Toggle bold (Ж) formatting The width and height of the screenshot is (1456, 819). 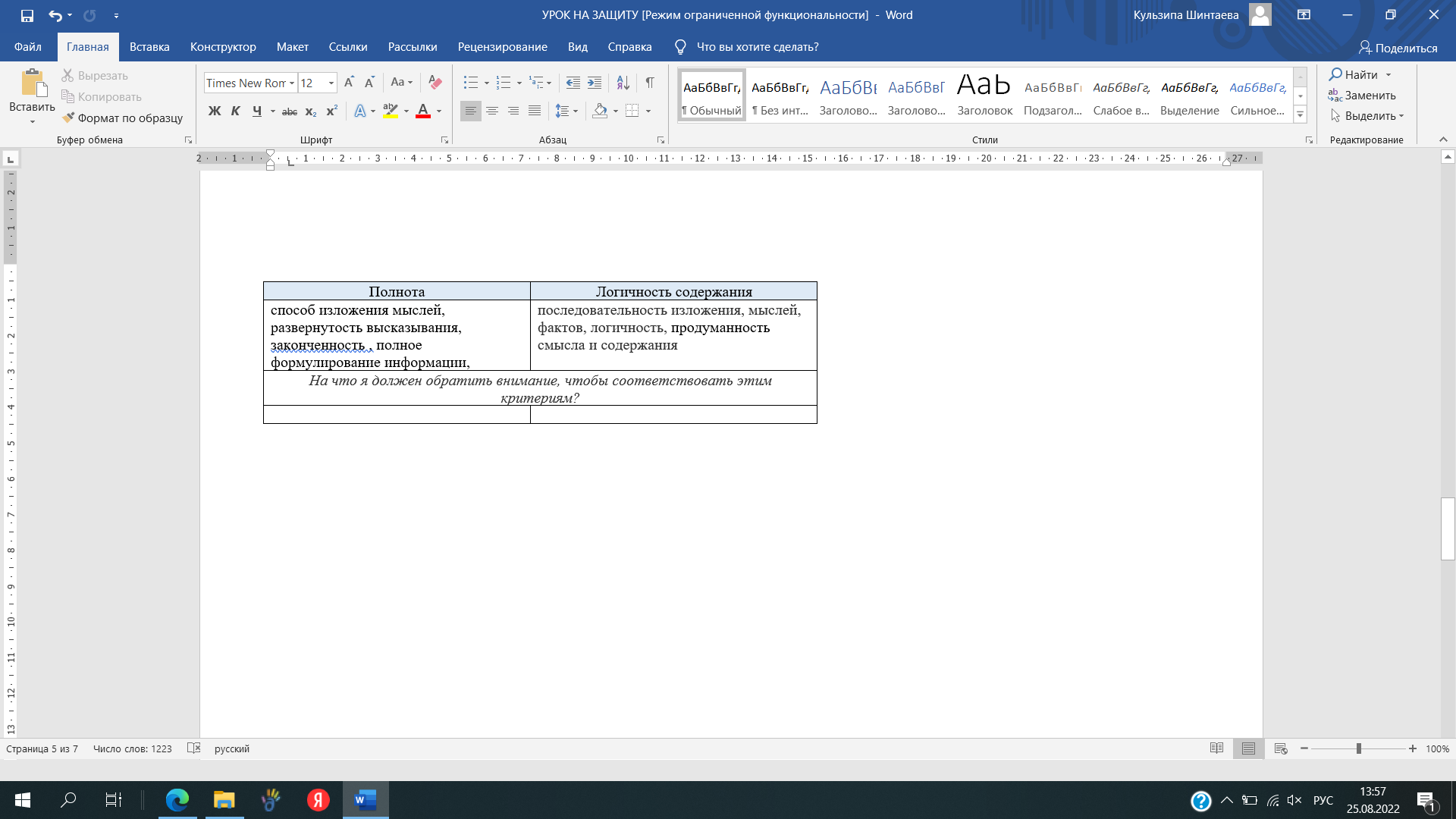[x=215, y=111]
